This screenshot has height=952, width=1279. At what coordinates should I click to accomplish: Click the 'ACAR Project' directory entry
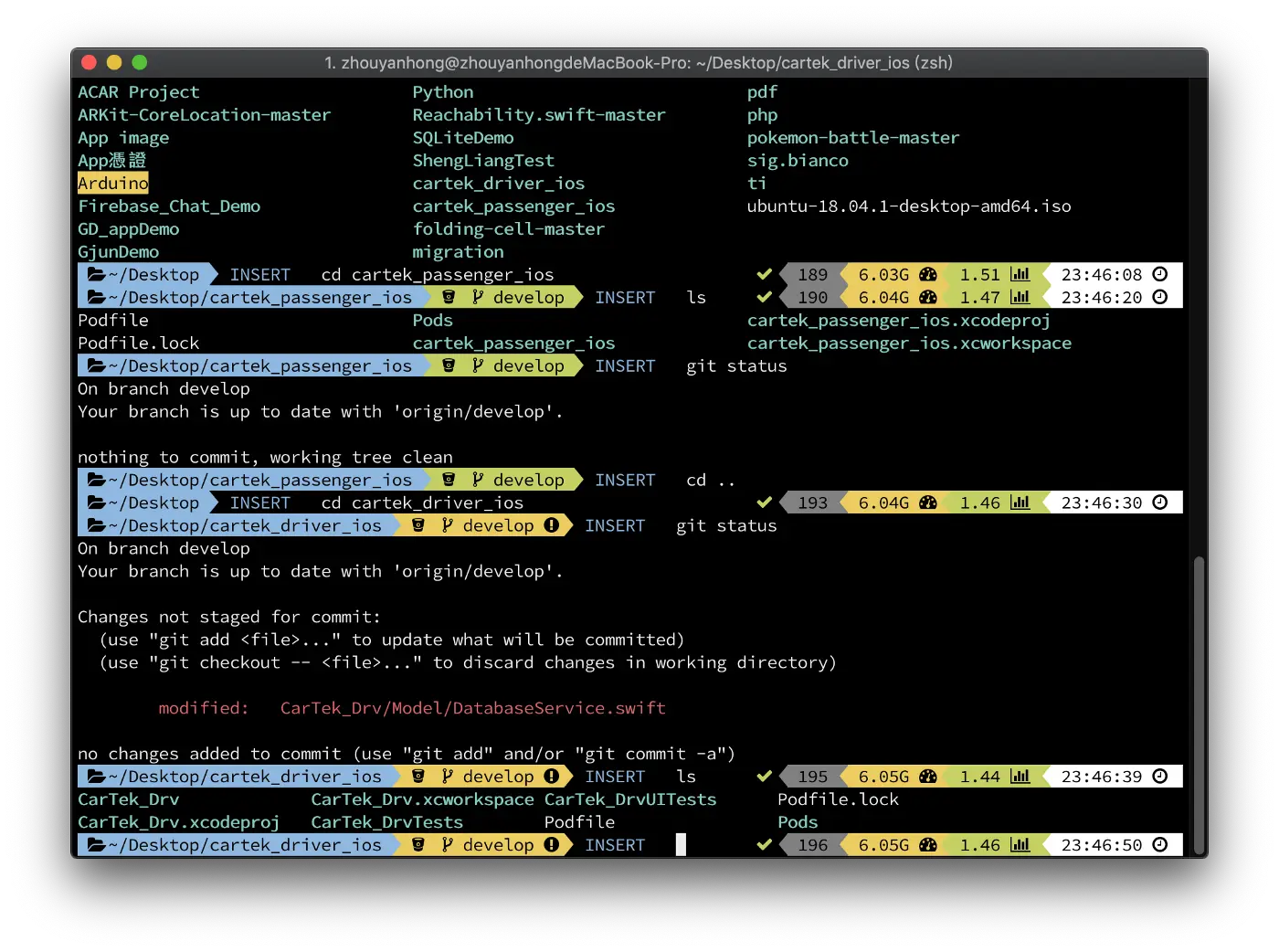(139, 92)
